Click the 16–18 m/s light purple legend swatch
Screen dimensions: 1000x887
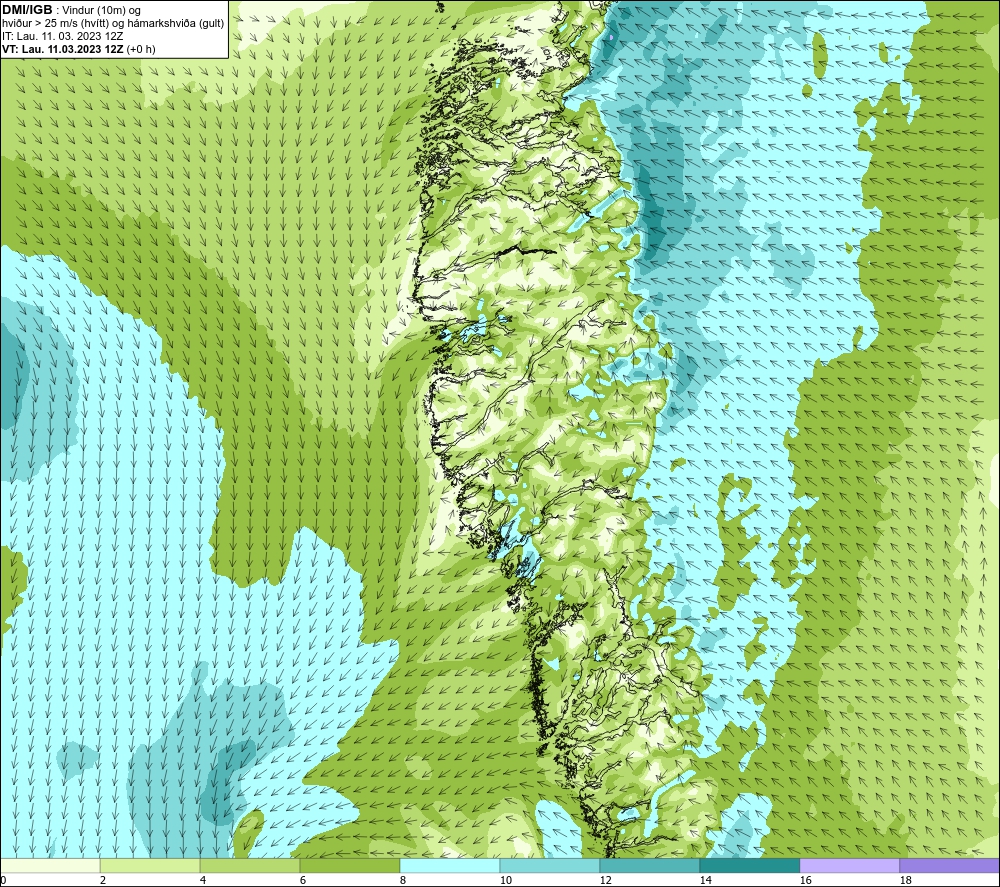[x=849, y=865]
